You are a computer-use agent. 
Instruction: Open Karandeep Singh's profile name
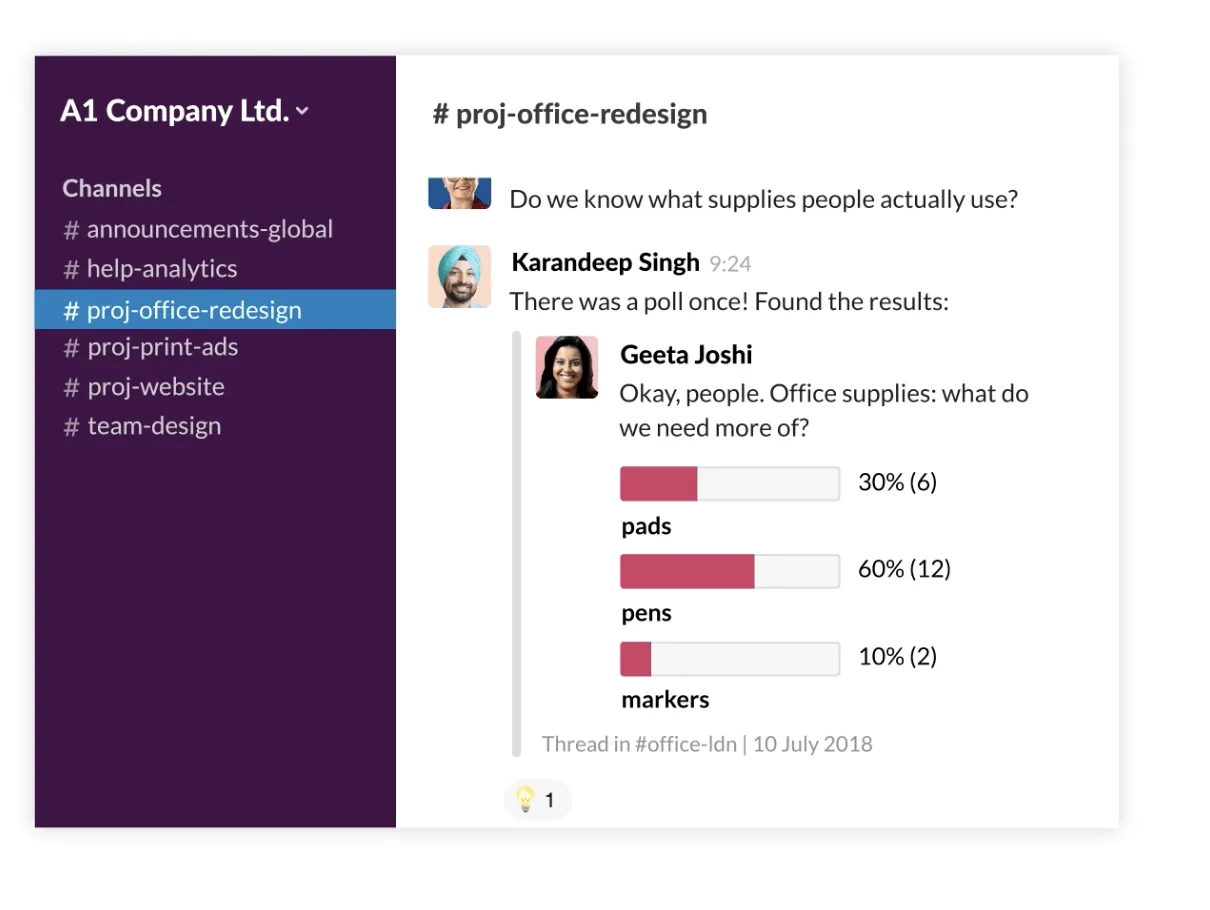pyautogui.click(x=605, y=262)
